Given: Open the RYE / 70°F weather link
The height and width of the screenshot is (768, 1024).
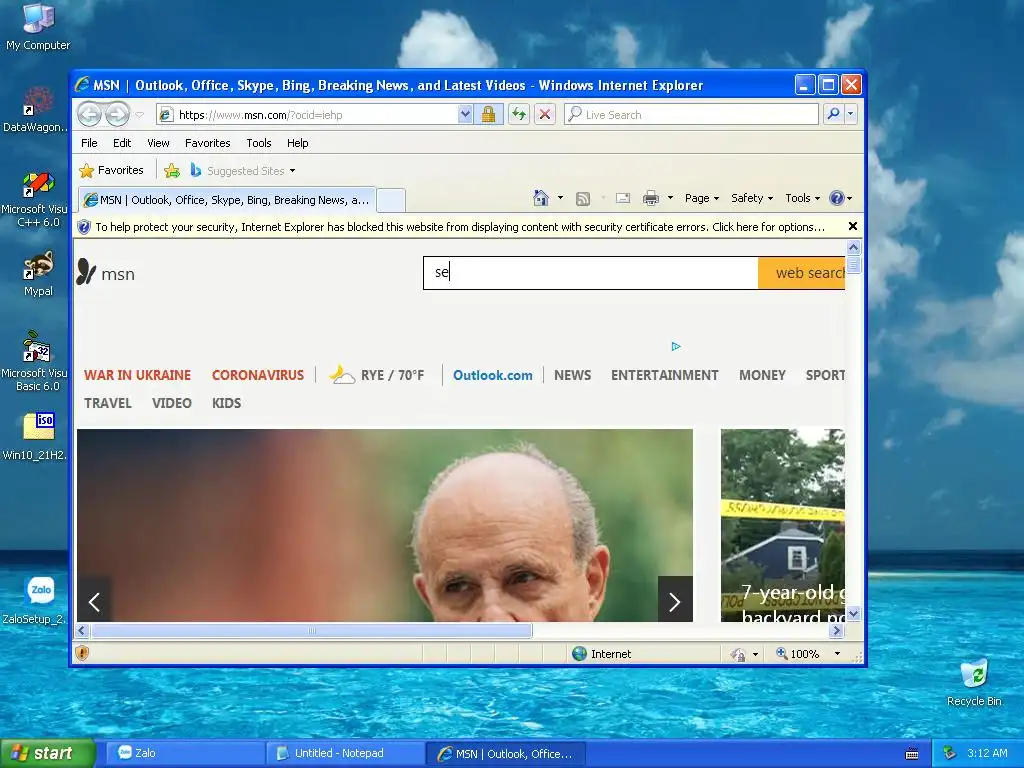Looking at the screenshot, I should click(x=376, y=375).
